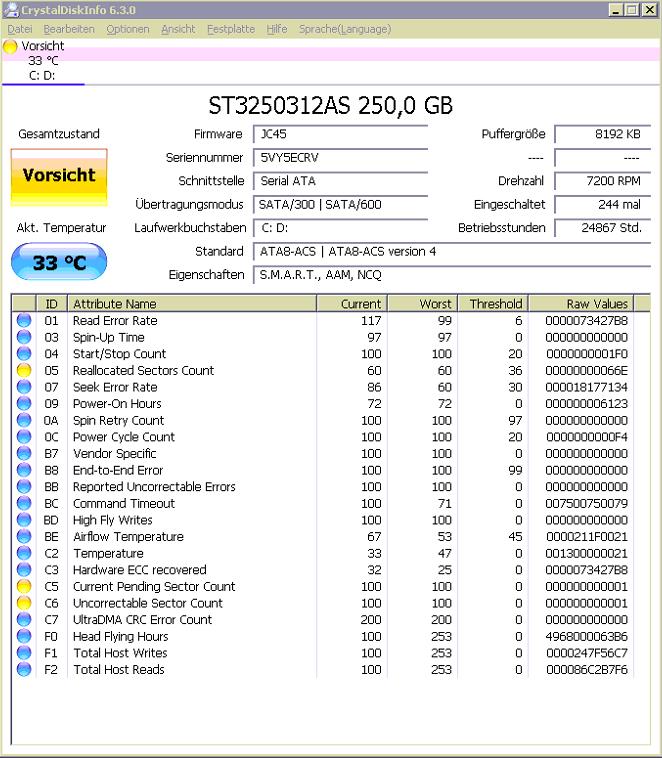Click the Schnittstelle field Serial ATA
Image resolution: width=662 pixels, height=758 pixels.
pos(340,181)
